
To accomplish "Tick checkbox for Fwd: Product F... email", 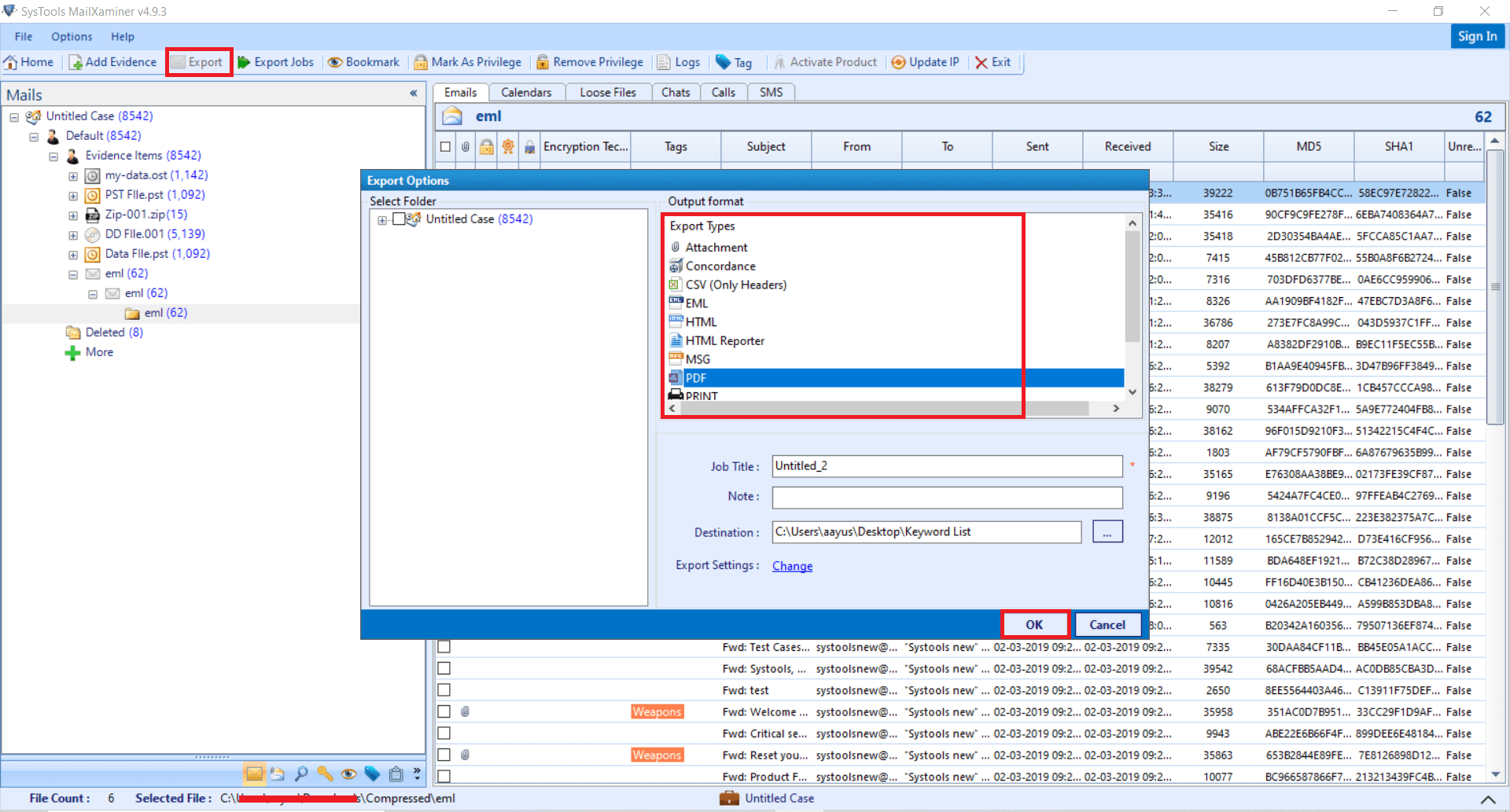I will coord(444,777).
